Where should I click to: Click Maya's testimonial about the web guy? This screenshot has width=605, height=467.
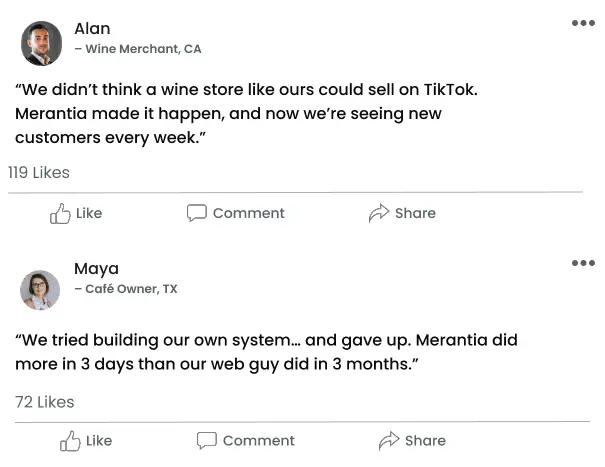click(x=266, y=352)
